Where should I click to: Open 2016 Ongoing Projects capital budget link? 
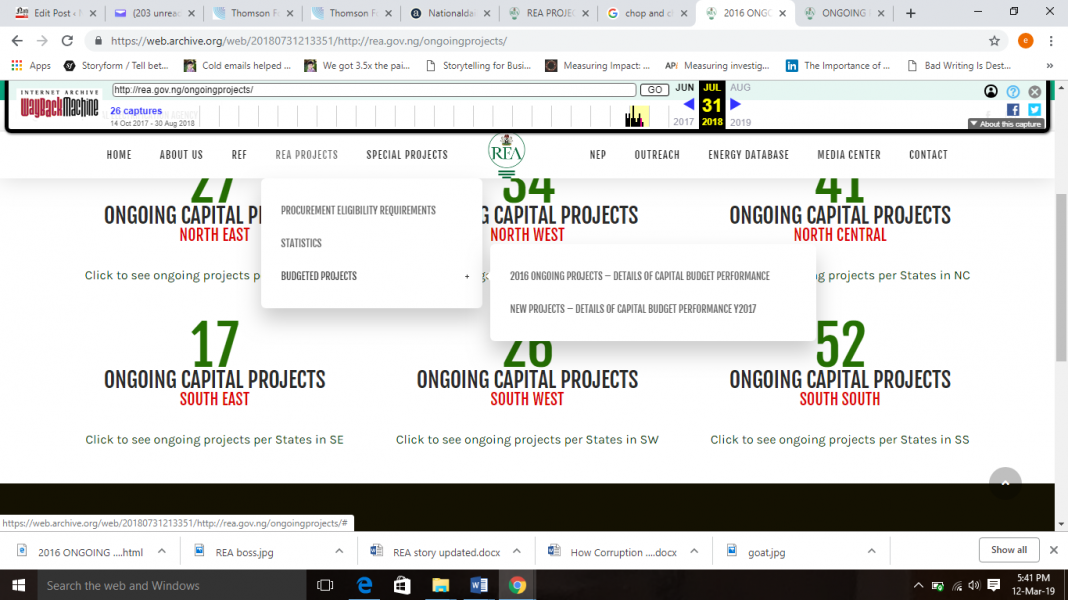click(x=639, y=276)
